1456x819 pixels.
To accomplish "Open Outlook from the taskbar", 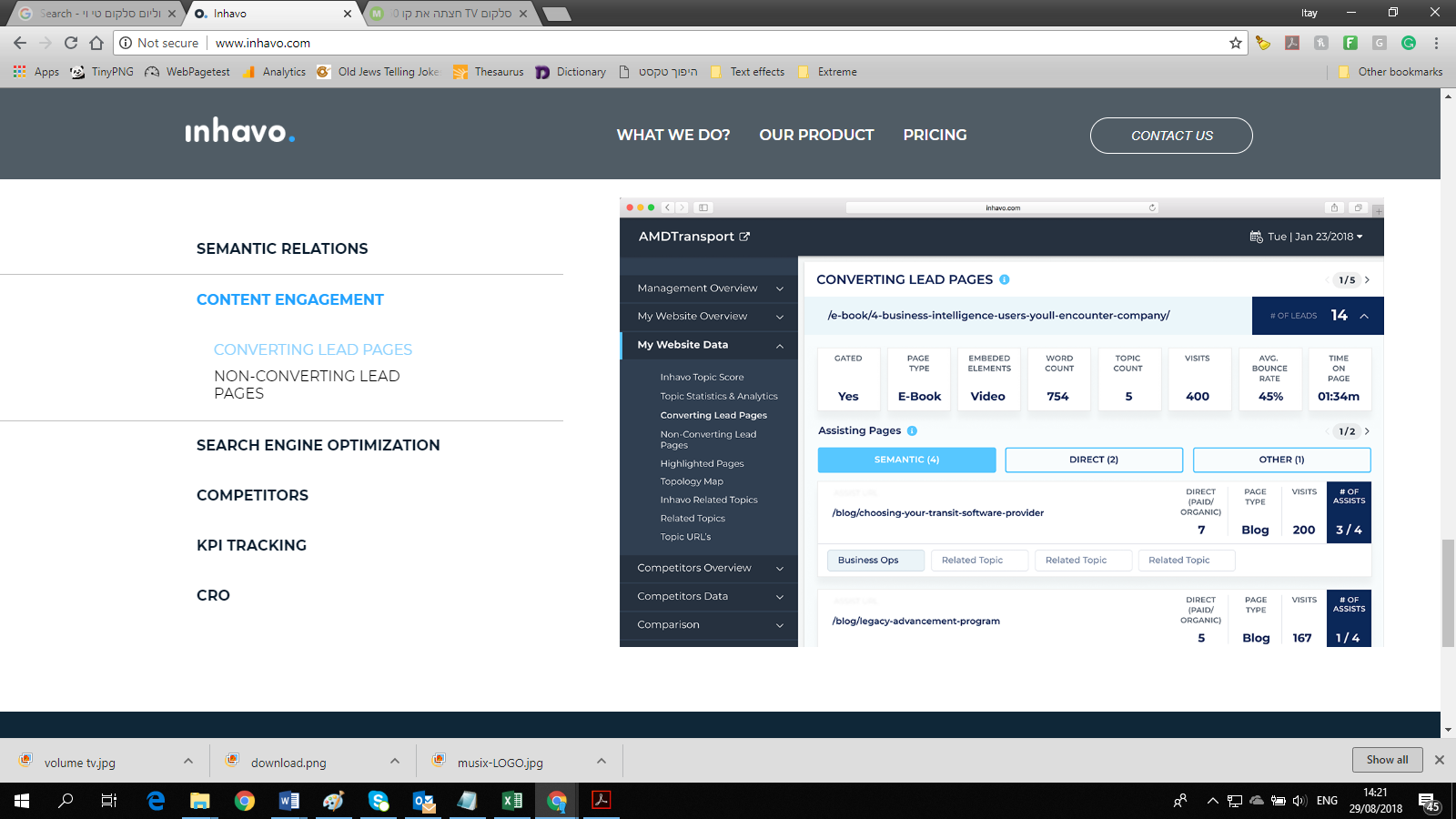I will pos(424,801).
